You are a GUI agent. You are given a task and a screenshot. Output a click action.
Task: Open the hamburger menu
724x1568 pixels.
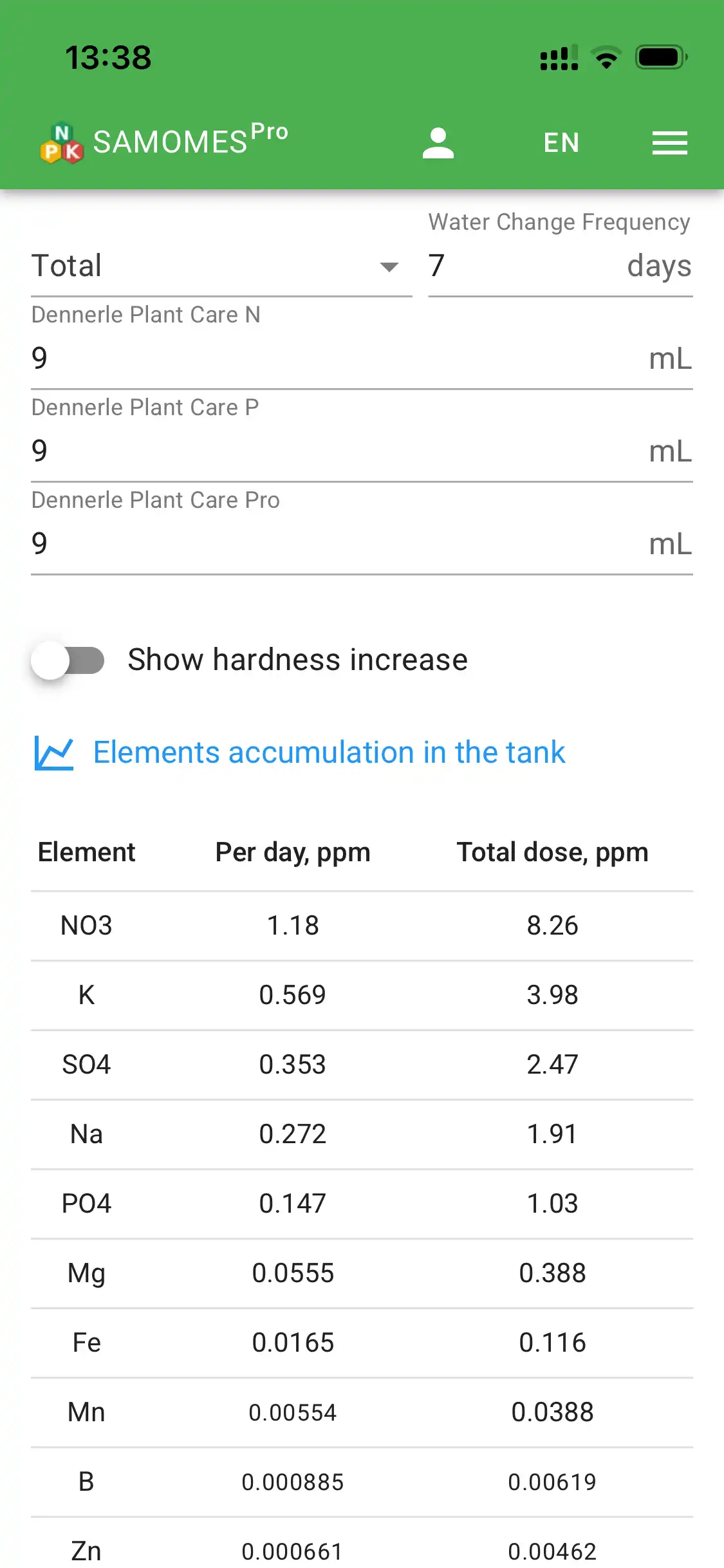click(669, 143)
